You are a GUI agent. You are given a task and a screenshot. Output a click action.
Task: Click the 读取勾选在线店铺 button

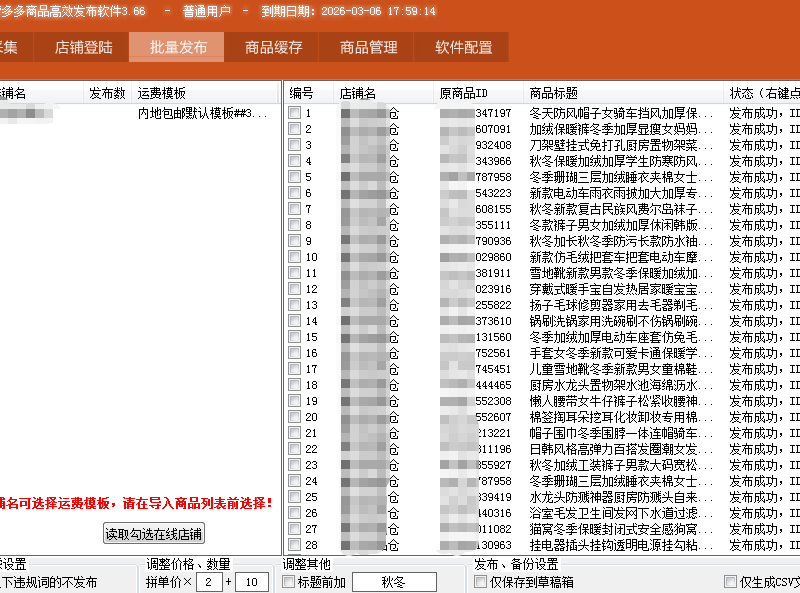(153, 533)
